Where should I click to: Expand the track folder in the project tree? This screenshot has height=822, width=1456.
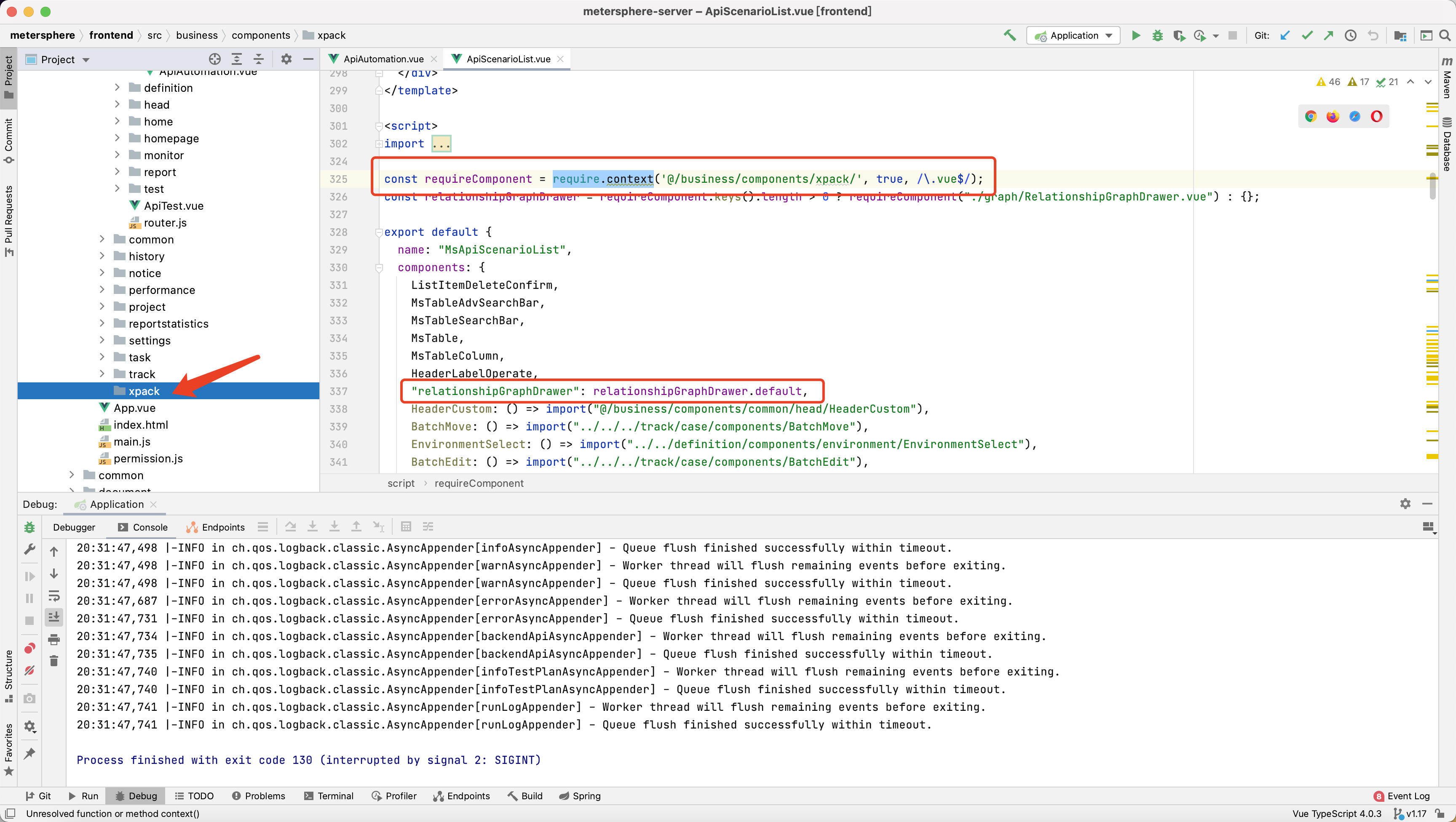pyautogui.click(x=102, y=374)
